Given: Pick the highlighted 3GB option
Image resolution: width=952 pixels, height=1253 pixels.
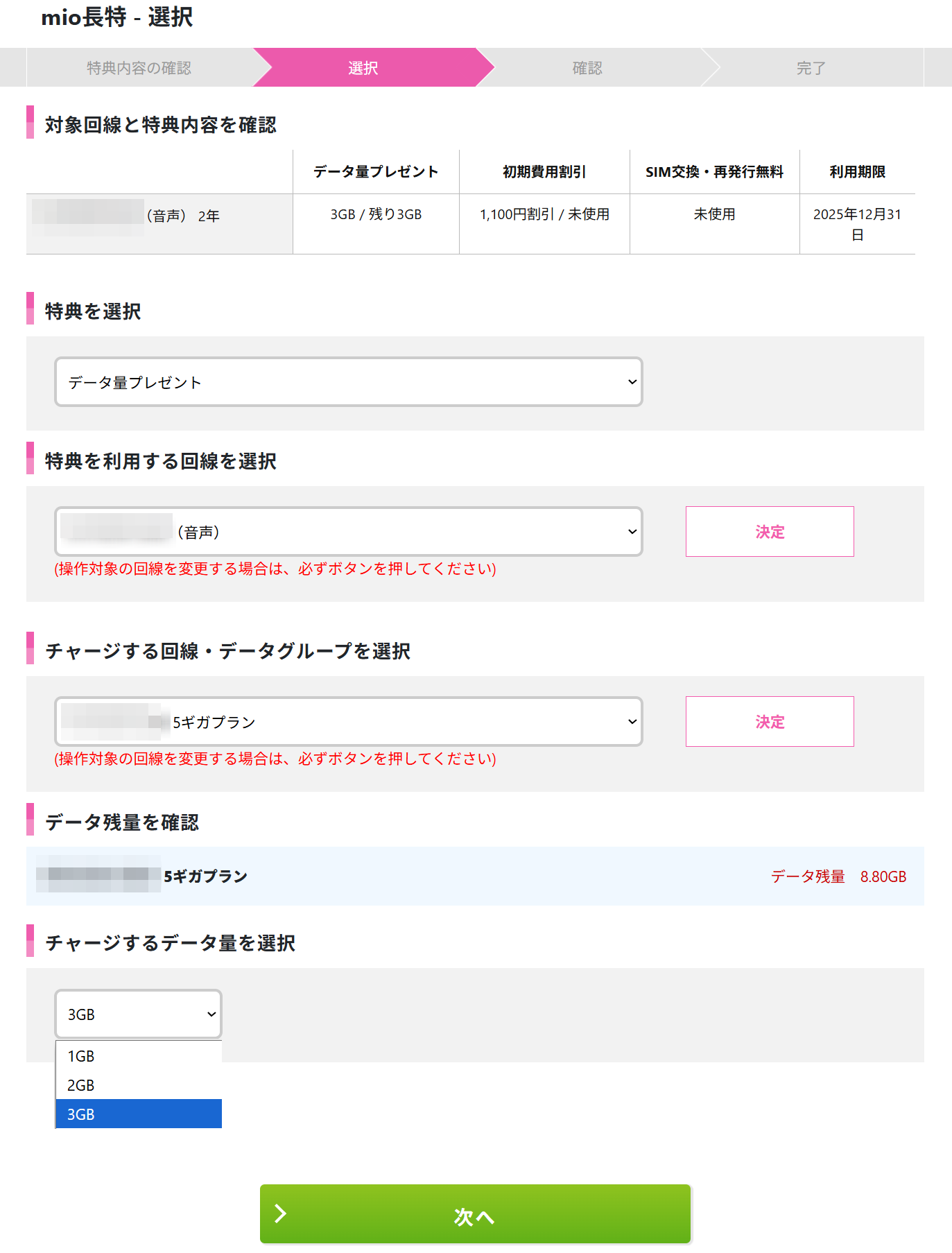Looking at the screenshot, I should 139,1114.
